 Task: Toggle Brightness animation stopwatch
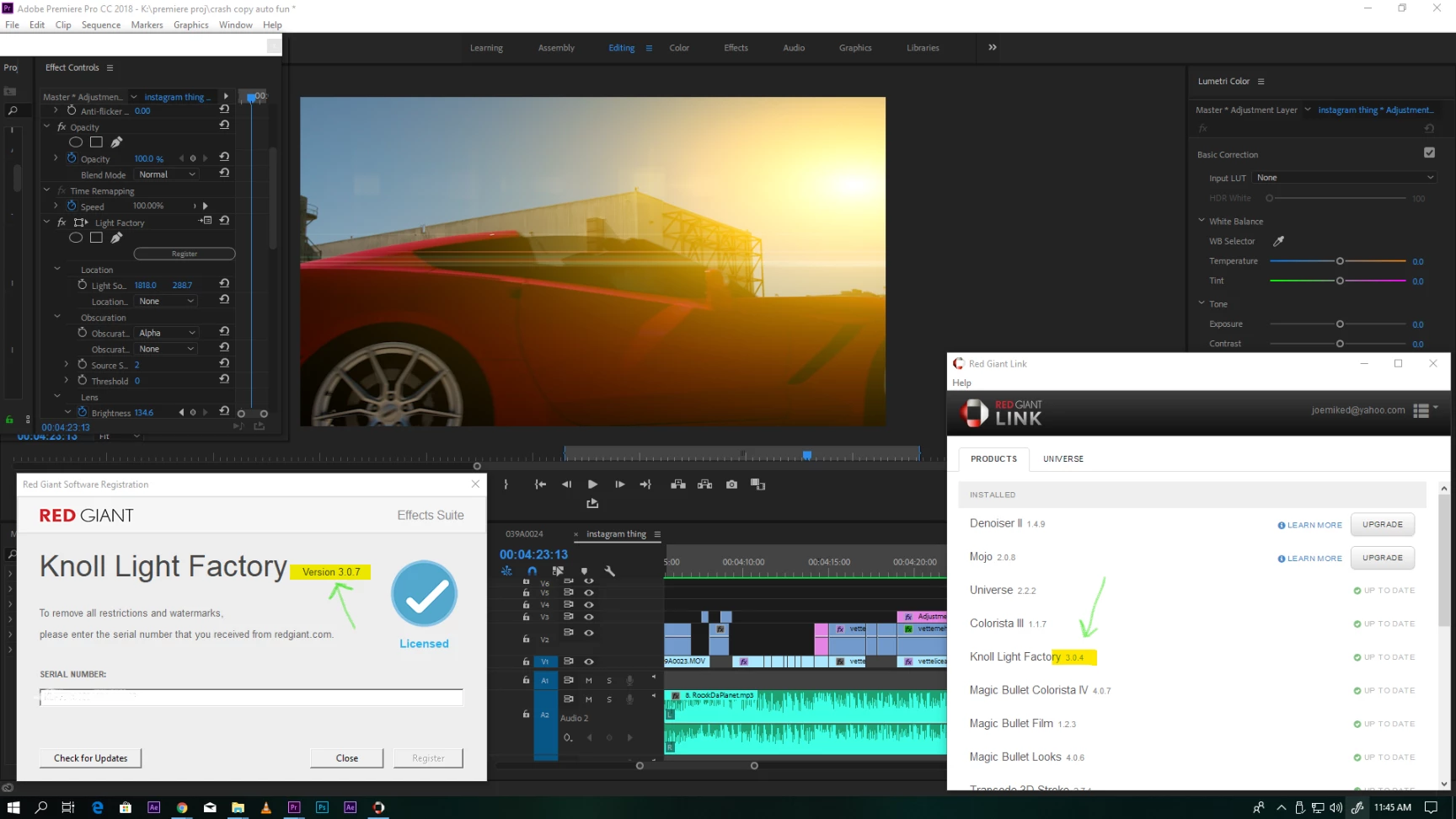[x=82, y=412]
